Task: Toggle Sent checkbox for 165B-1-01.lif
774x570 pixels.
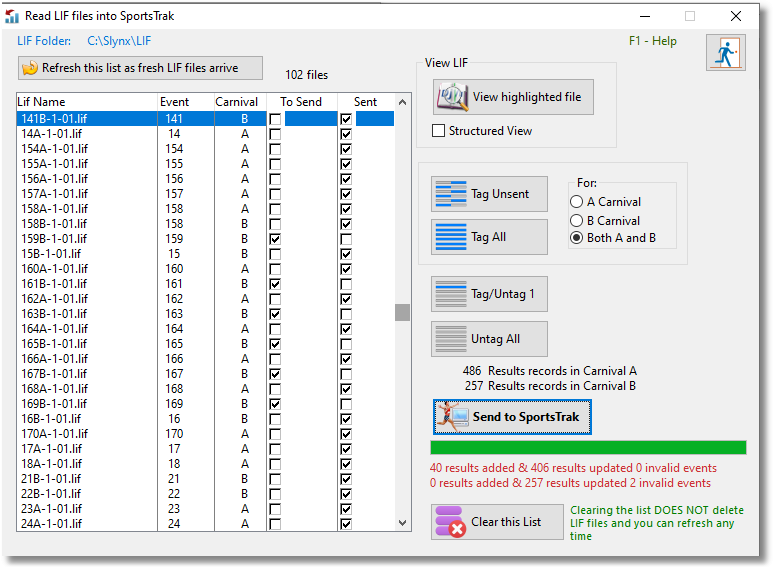Action: click(346, 344)
